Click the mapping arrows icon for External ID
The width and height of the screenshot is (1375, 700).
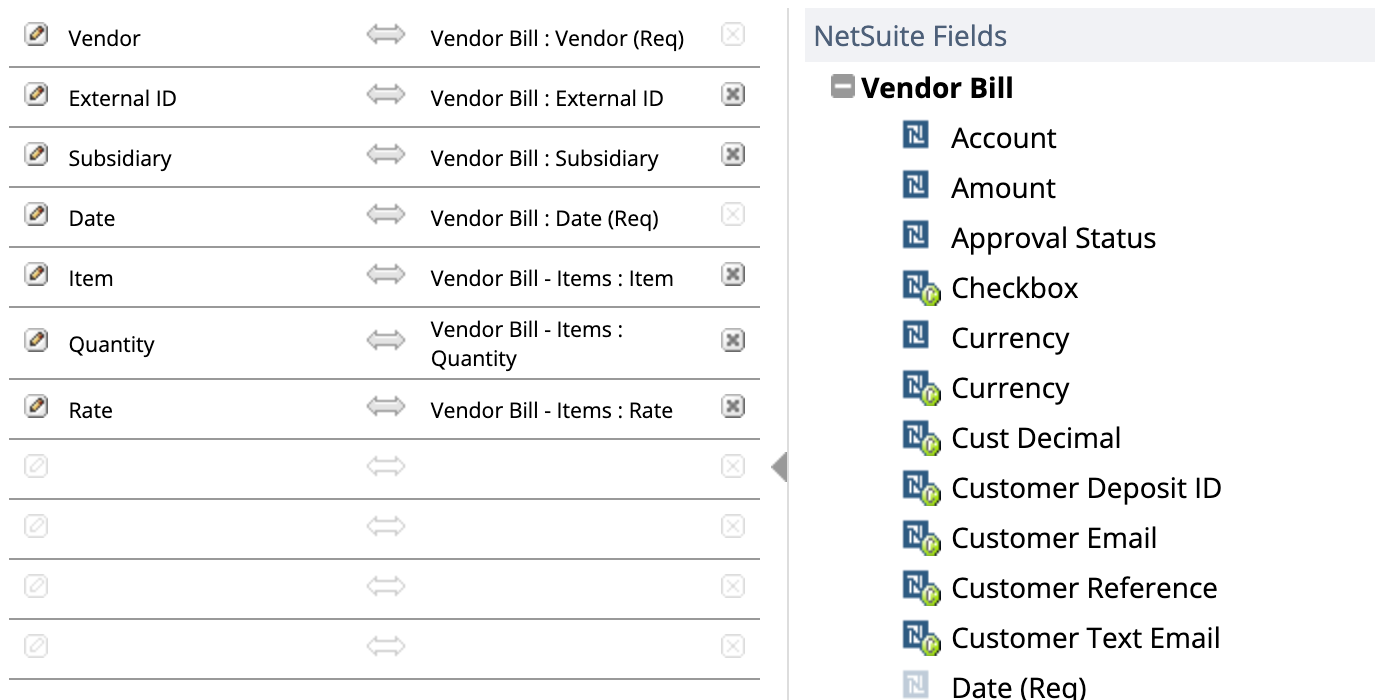point(385,95)
